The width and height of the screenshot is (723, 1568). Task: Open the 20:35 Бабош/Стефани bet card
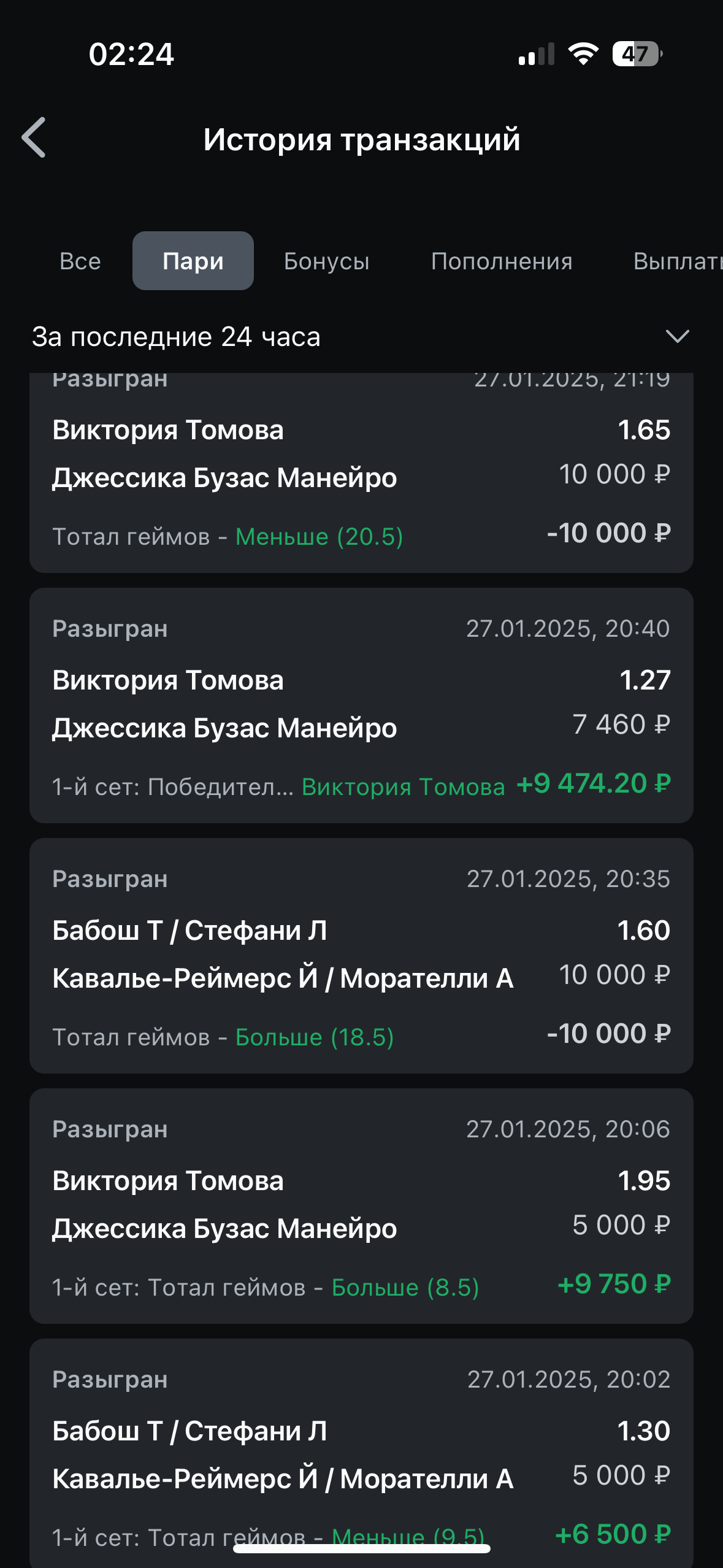coord(361,955)
